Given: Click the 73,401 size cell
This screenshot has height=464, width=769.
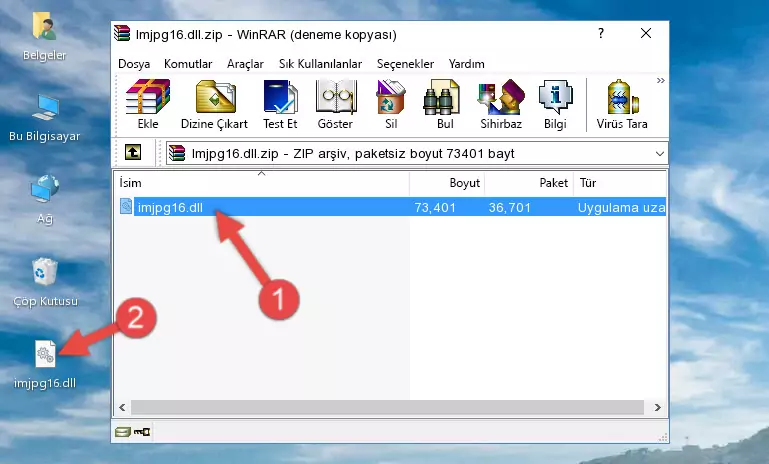Looking at the screenshot, I should pyautogui.click(x=435, y=207).
